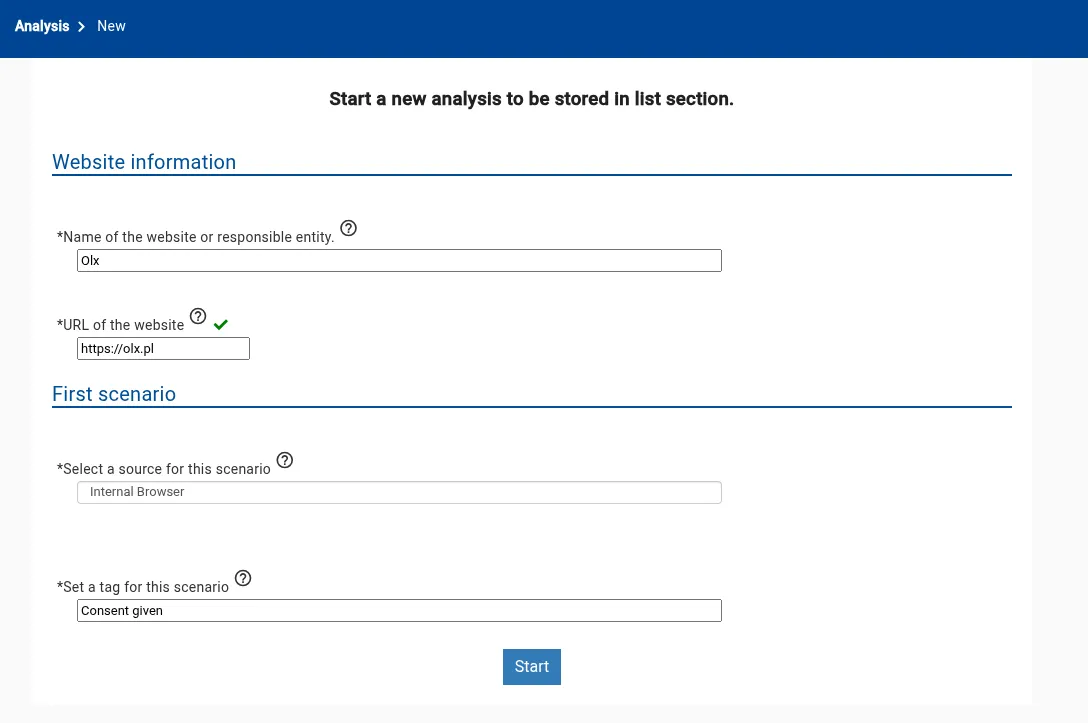Viewport: 1088px width, 723px height.
Task: Click the Set a tag label text
Action: click(143, 587)
